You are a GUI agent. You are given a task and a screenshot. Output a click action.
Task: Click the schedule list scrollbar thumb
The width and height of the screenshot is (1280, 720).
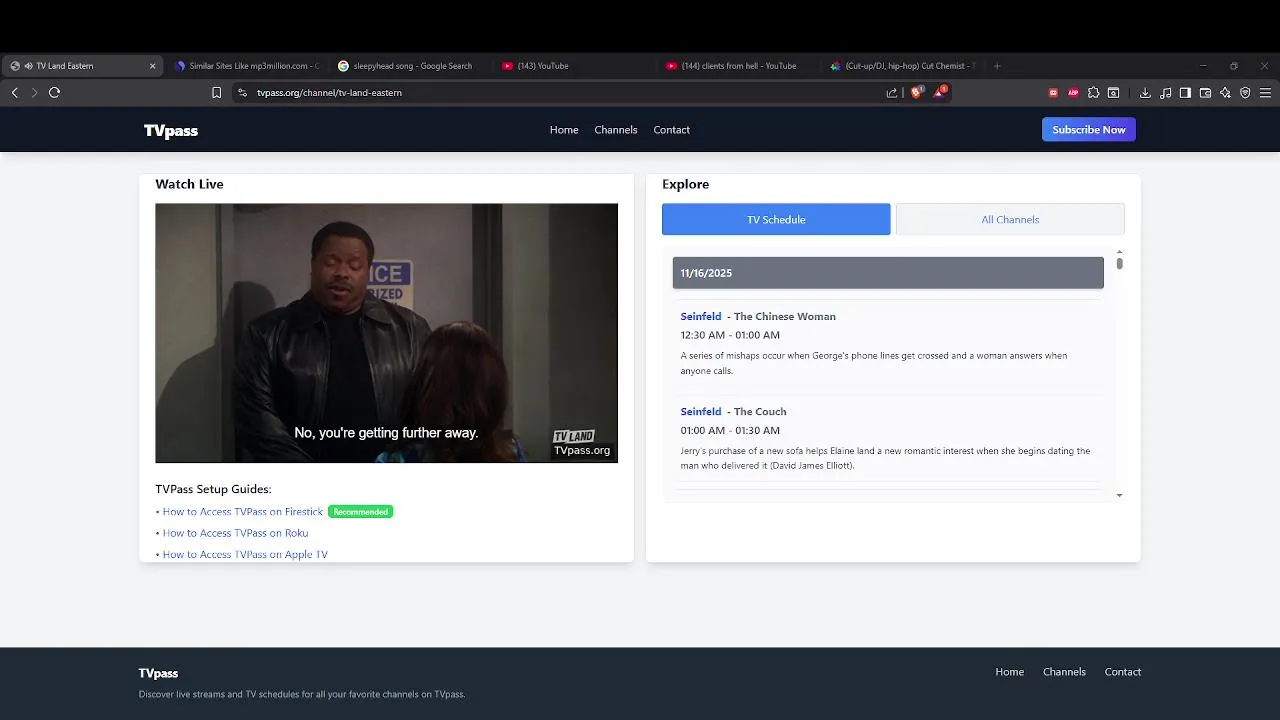[x=1119, y=264]
